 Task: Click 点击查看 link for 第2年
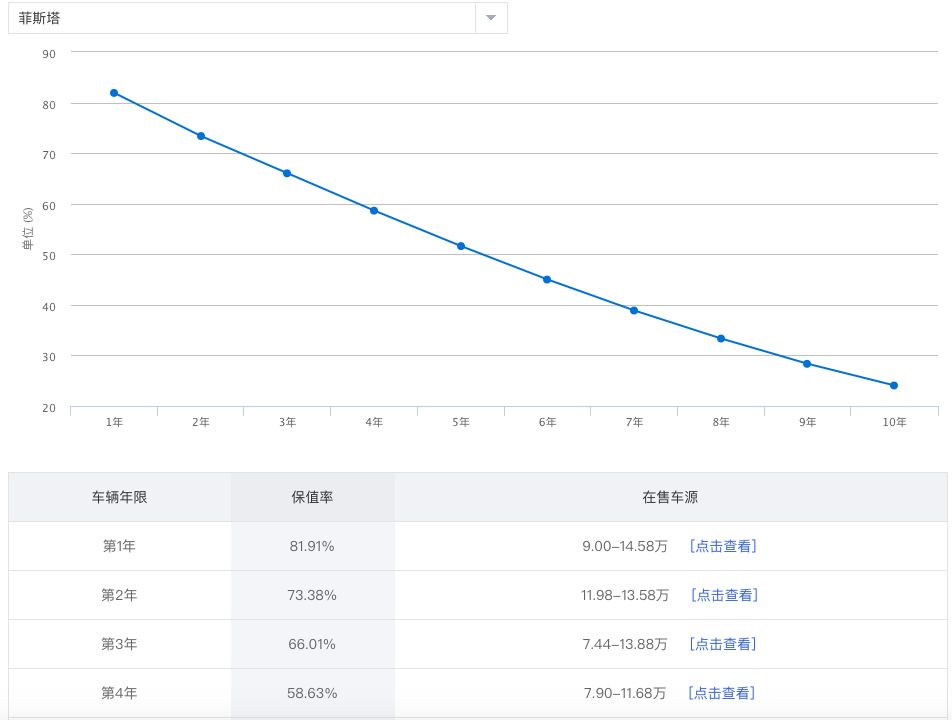(724, 595)
